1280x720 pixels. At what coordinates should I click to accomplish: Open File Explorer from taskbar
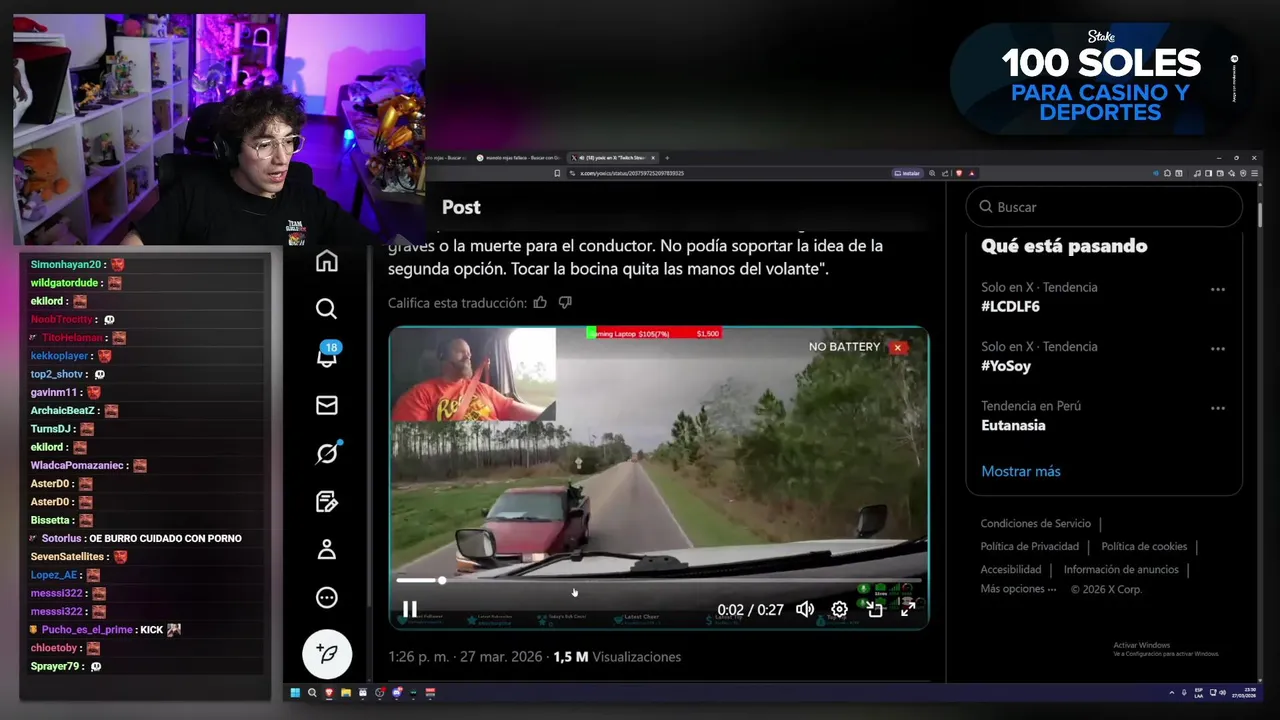(346, 692)
